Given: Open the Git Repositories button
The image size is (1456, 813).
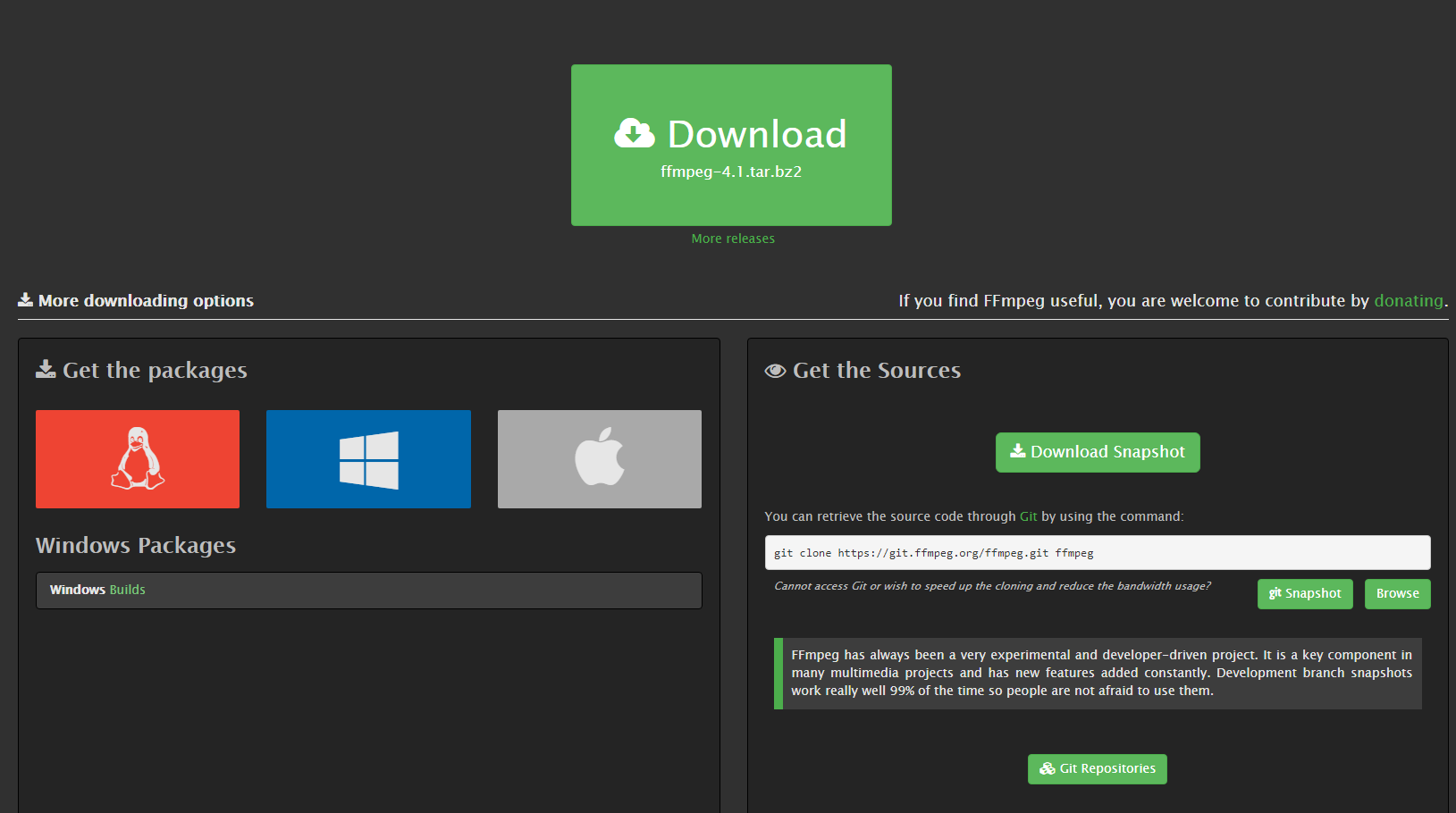Looking at the screenshot, I should [1098, 769].
